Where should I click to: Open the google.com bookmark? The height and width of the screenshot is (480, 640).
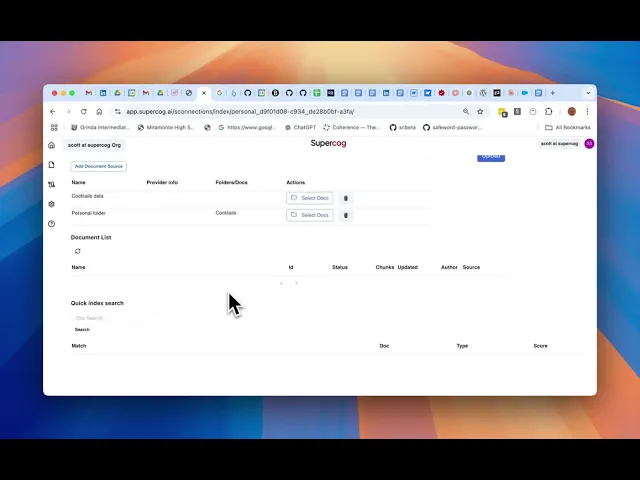coord(247,127)
